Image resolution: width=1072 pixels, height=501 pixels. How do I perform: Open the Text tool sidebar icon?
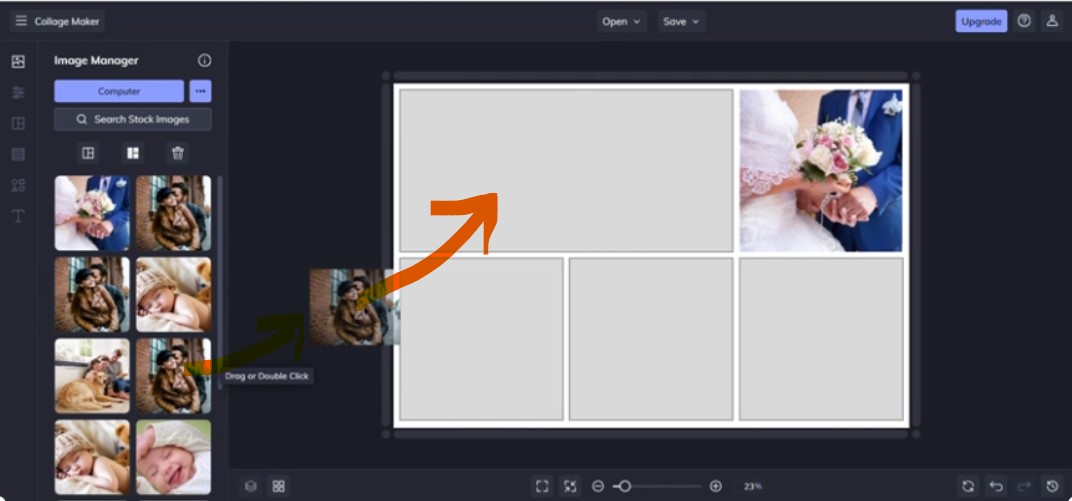point(18,216)
